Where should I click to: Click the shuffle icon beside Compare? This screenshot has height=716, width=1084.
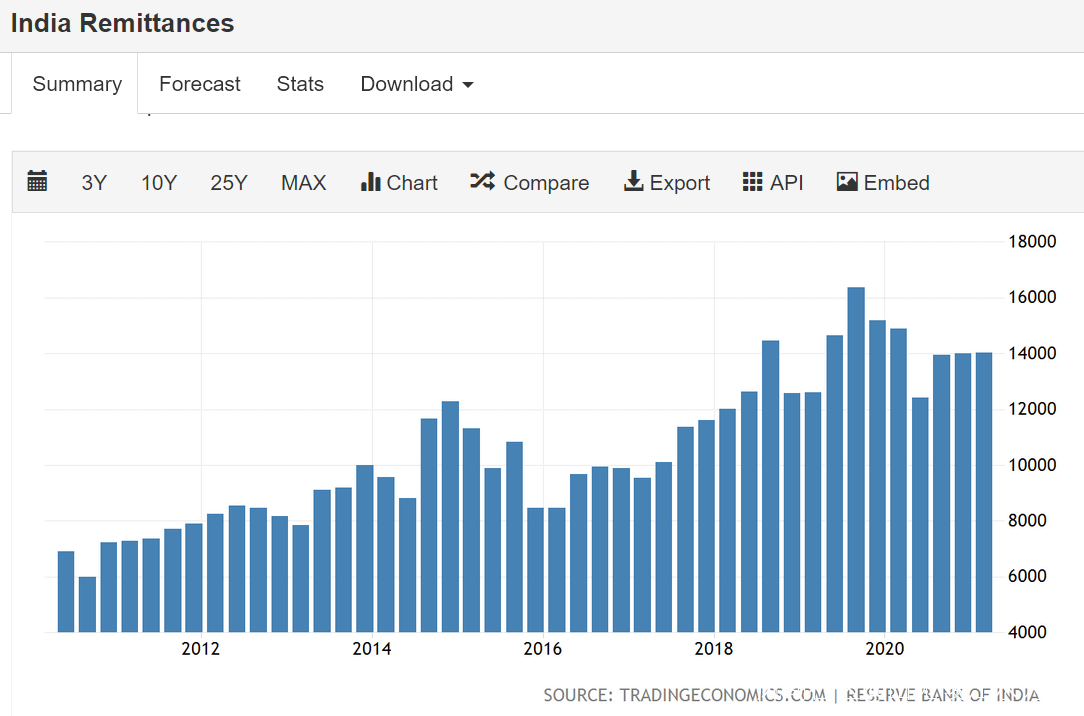click(482, 182)
